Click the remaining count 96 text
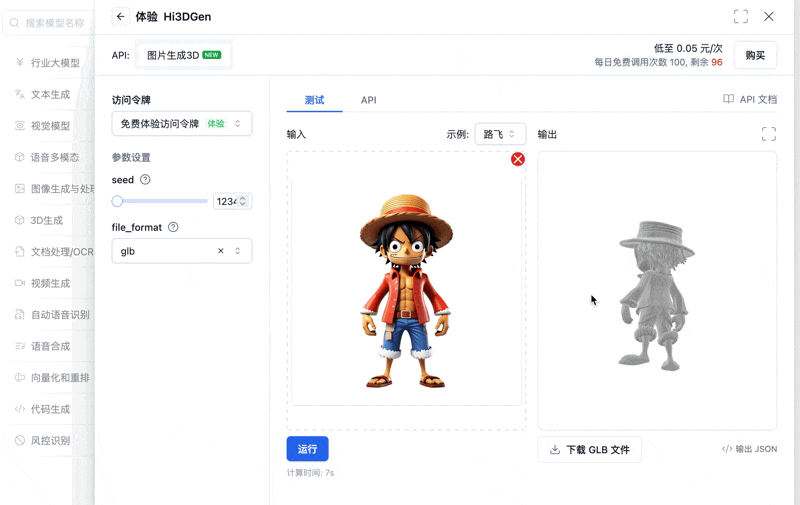The image size is (800, 505). (717, 62)
